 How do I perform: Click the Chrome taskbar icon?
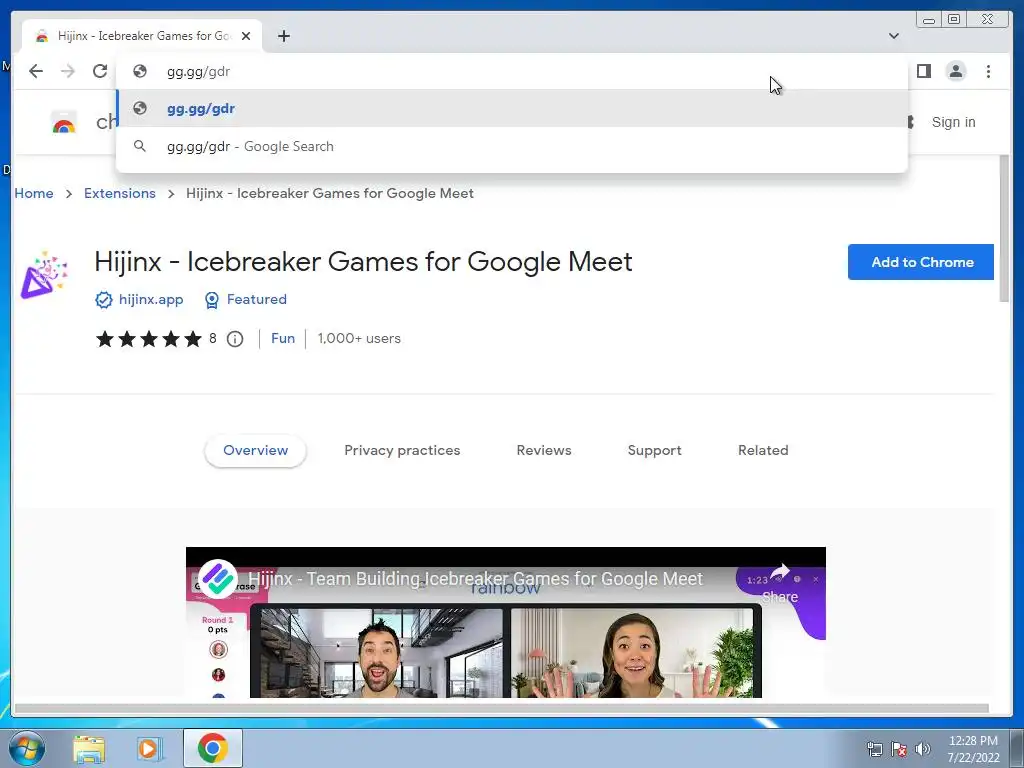[x=213, y=748]
